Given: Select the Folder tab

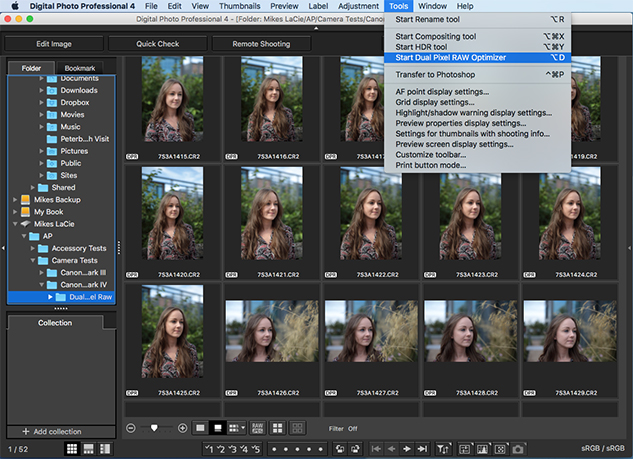Looking at the screenshot, I should 31,68.
